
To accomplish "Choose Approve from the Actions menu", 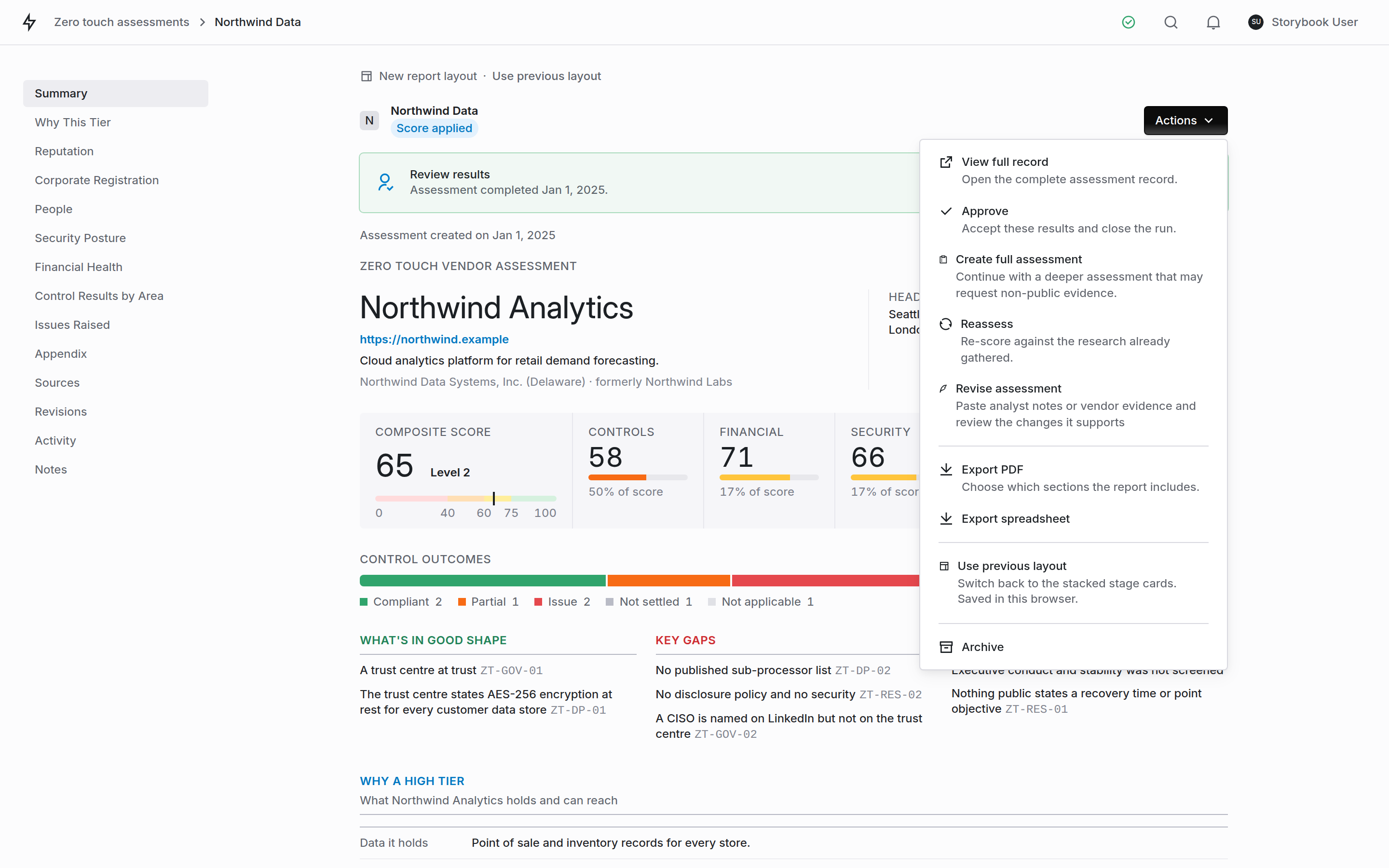I will [x=1073, y=220].
